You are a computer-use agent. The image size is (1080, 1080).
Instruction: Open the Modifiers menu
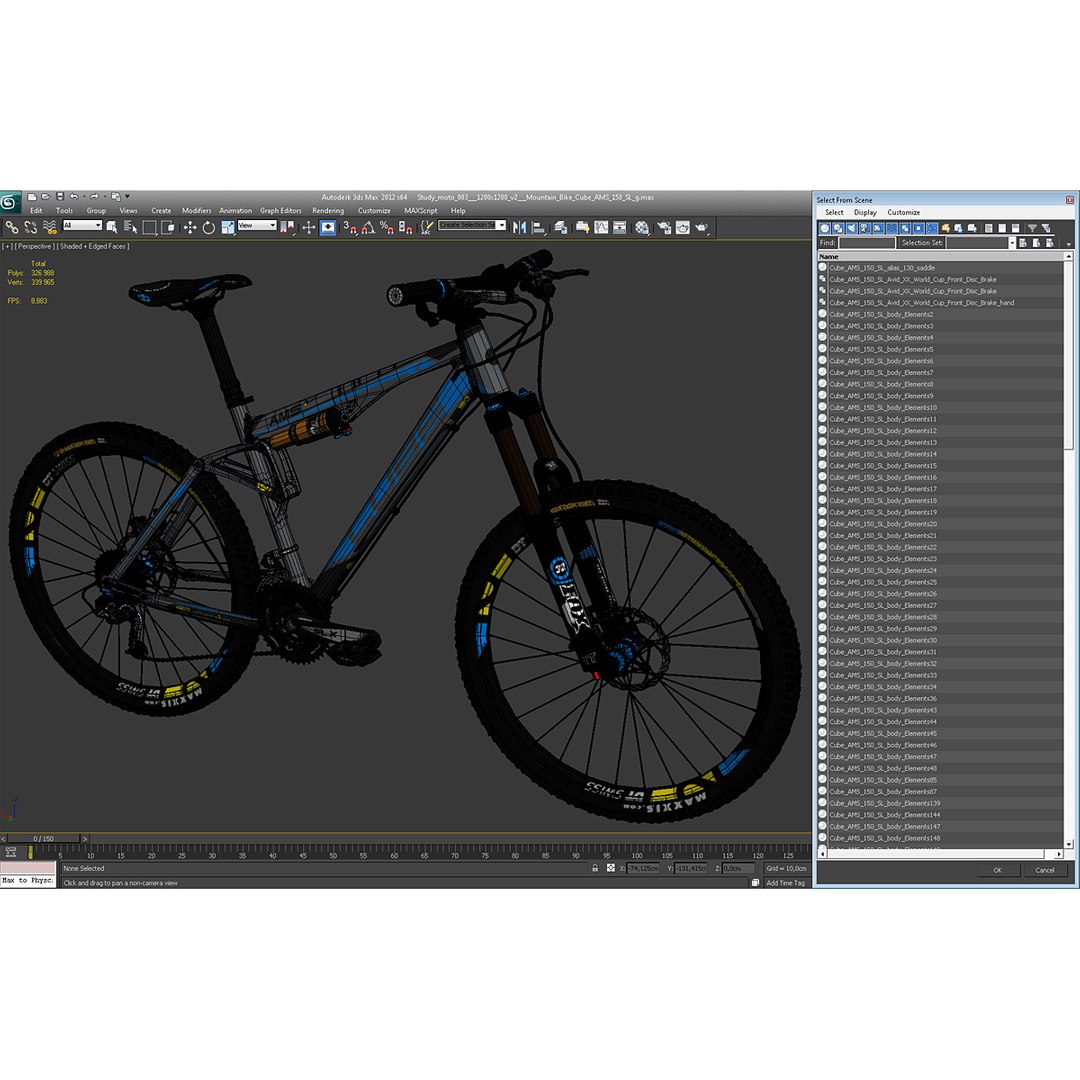pos(196,211)
